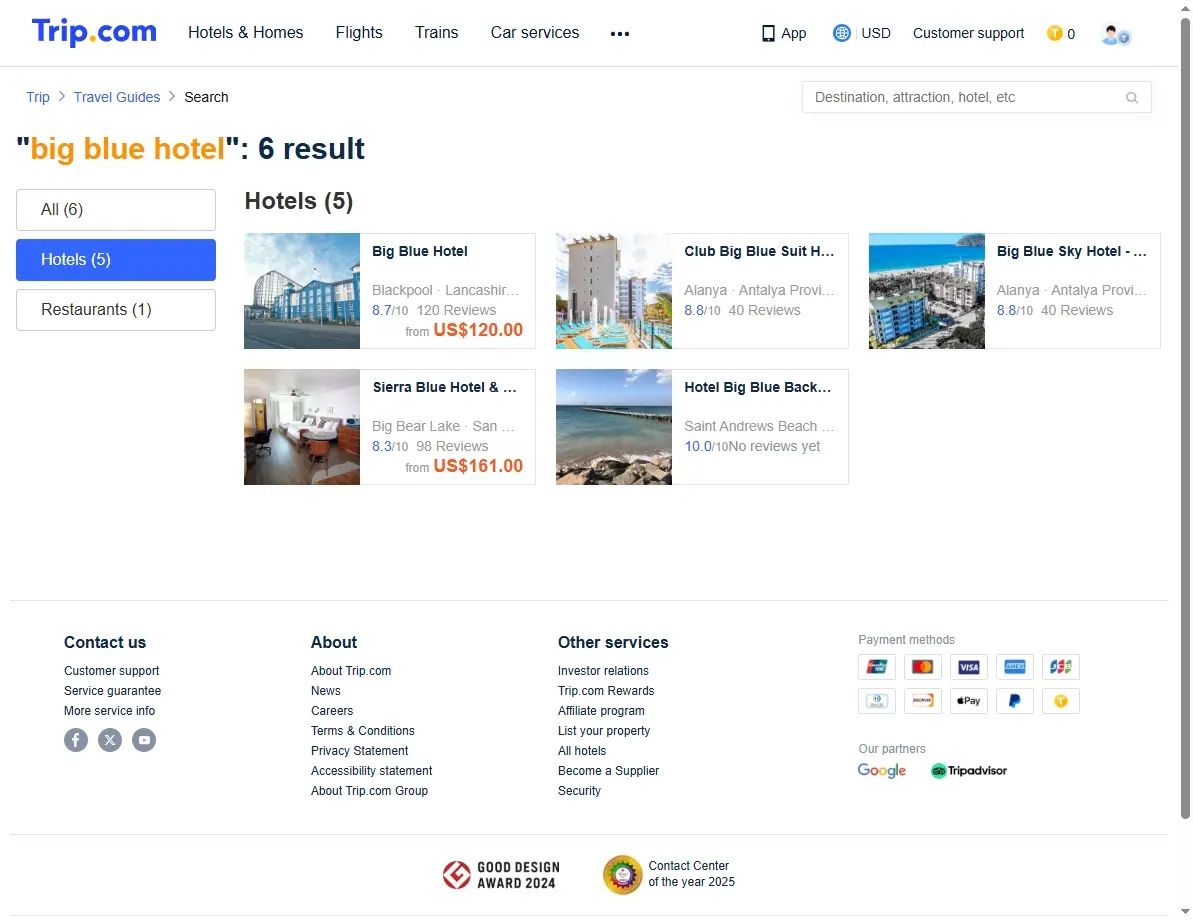Open the more navigation ellipsis menu

click(619, 33)
